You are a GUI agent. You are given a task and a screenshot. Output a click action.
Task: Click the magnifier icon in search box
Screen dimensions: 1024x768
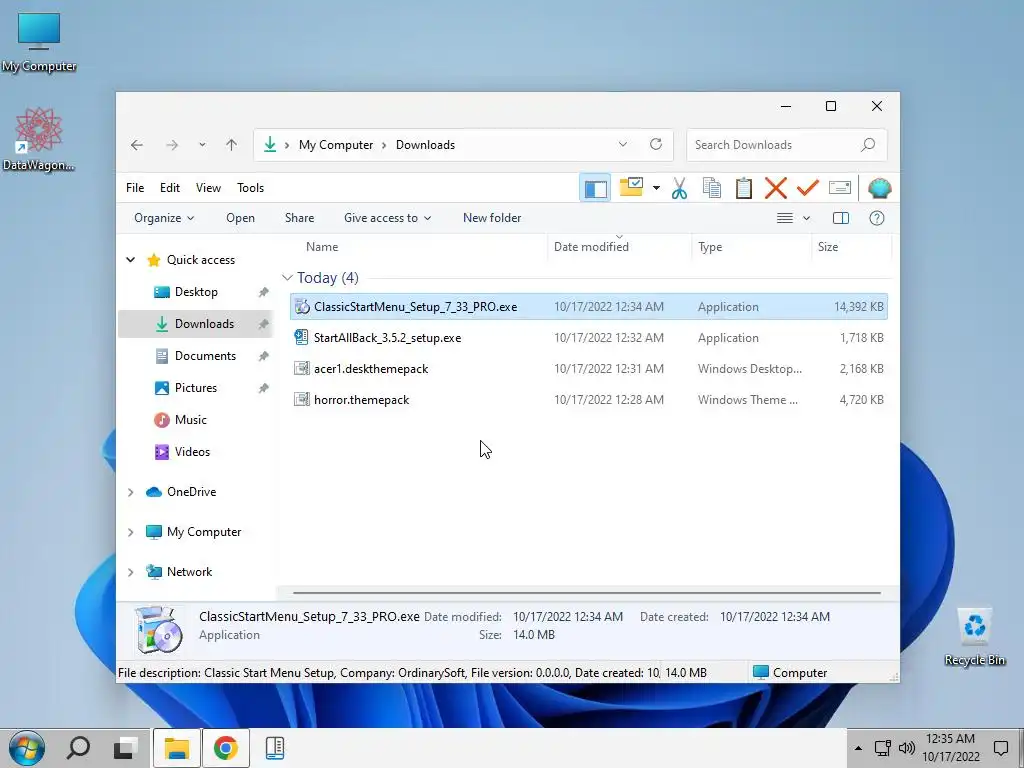[x=867, y=145]
